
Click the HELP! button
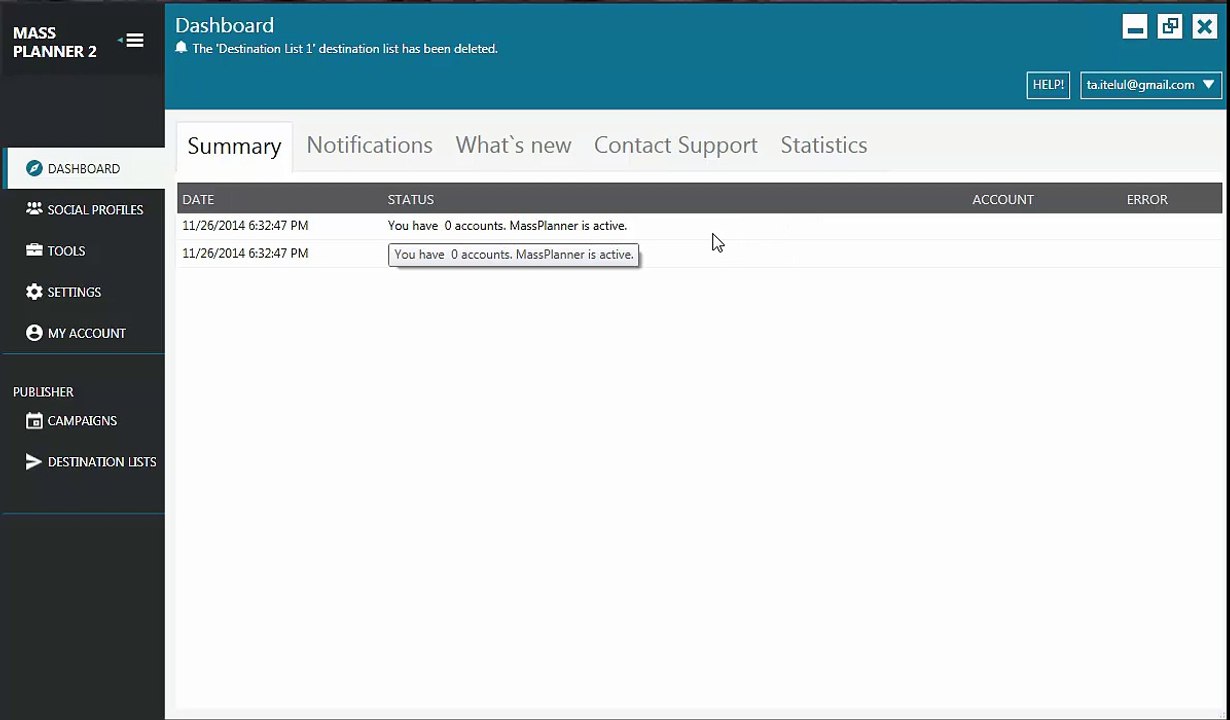(x=1048, y=85)
